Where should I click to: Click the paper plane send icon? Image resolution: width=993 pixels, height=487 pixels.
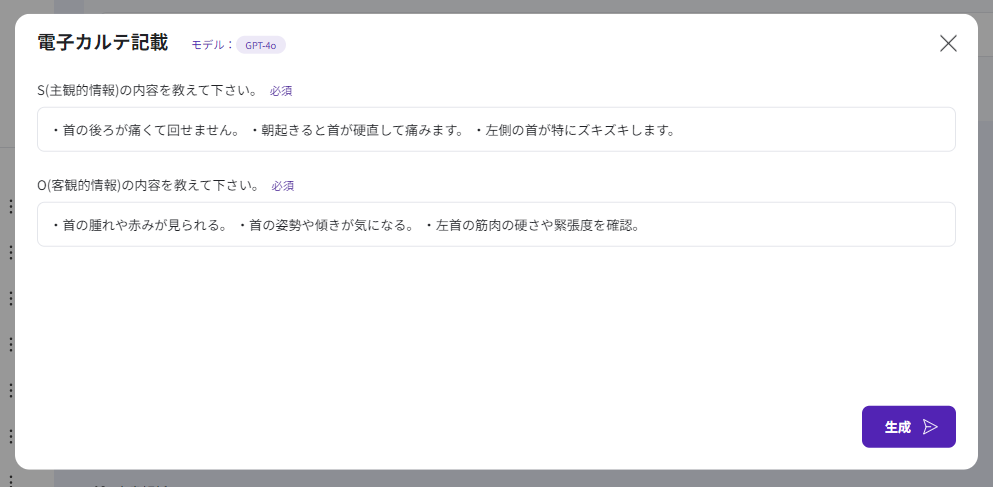pyautogui.click(x=930, y=427)
